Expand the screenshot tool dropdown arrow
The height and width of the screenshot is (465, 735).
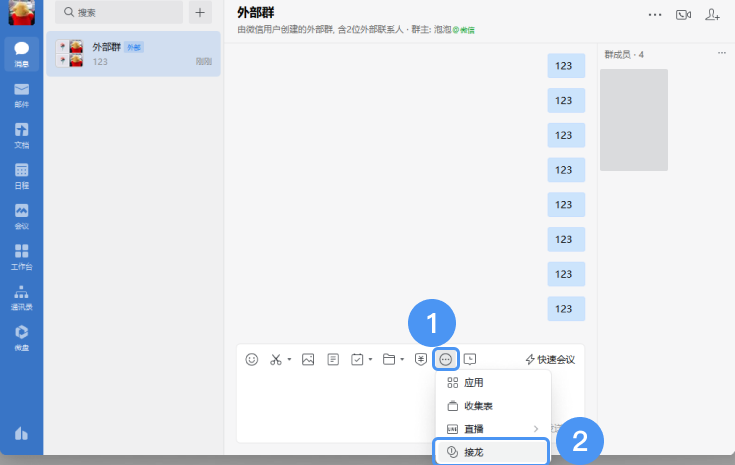(289, 360)
